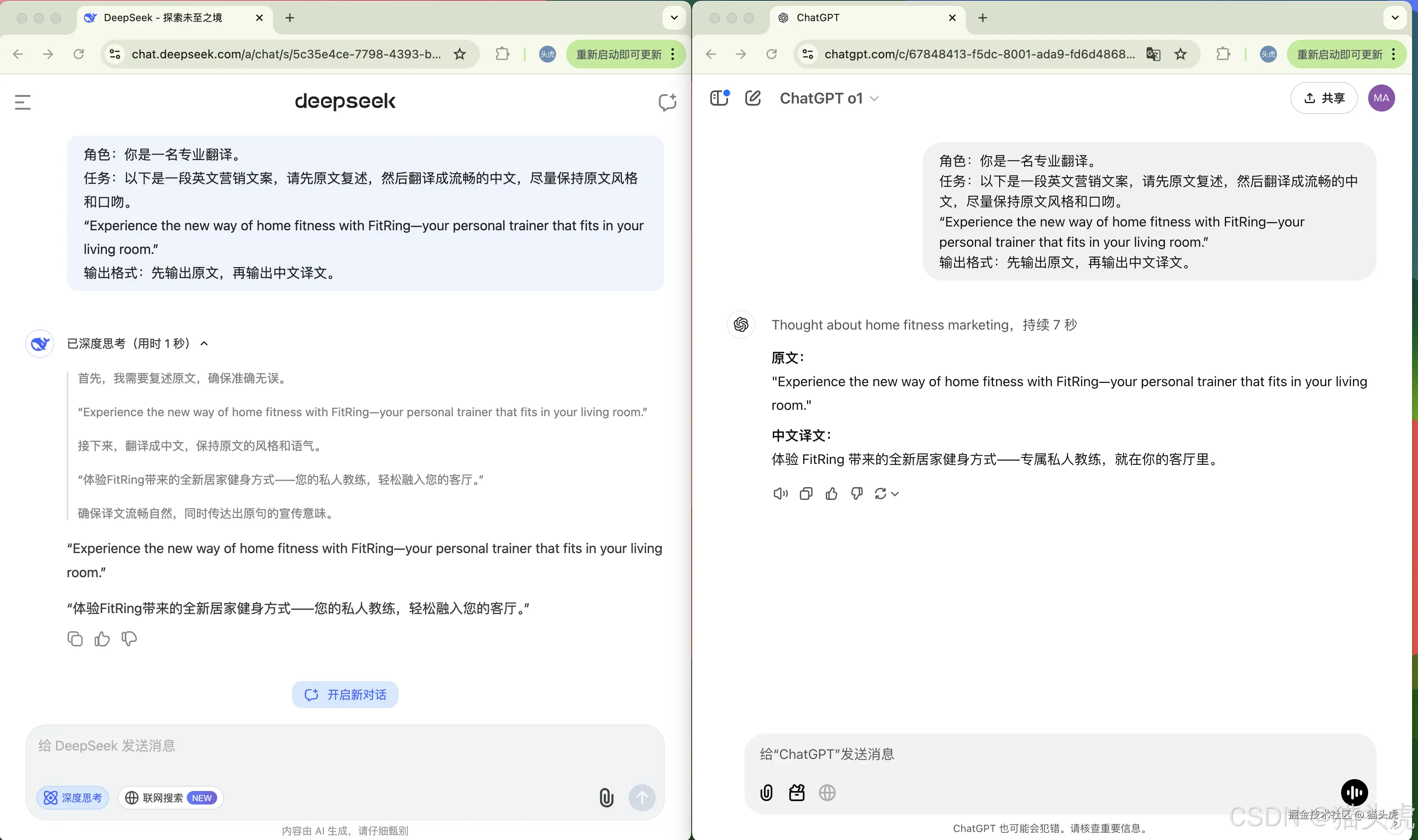This screenshot has width=1418, height=840.
Task: Toggle the ChatGPT sidebar panel icon
Action: (x=718, y=97)
